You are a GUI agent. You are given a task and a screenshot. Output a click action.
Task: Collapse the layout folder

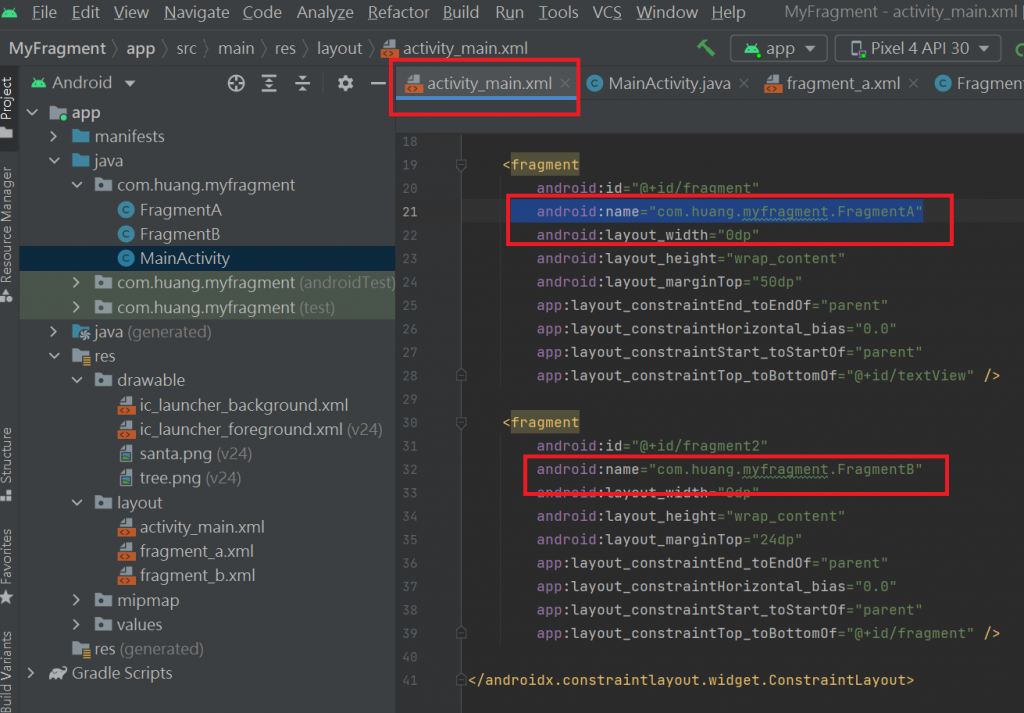pos(77,503)
